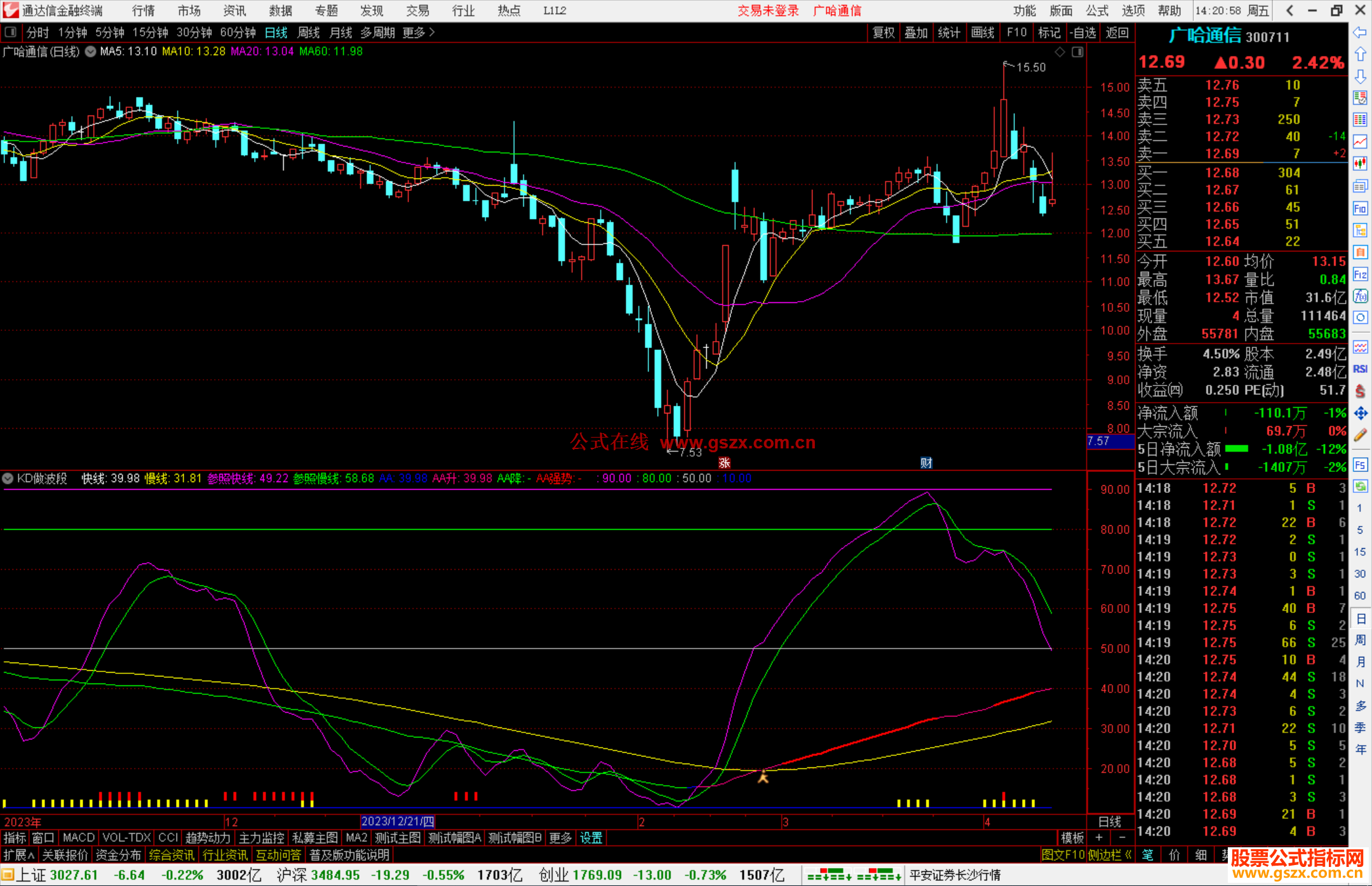Image resolution: width=1372 pixels, height=886 pixels.
Task: Expand the 更多 periods dropdown
Action: coord(418,32)
